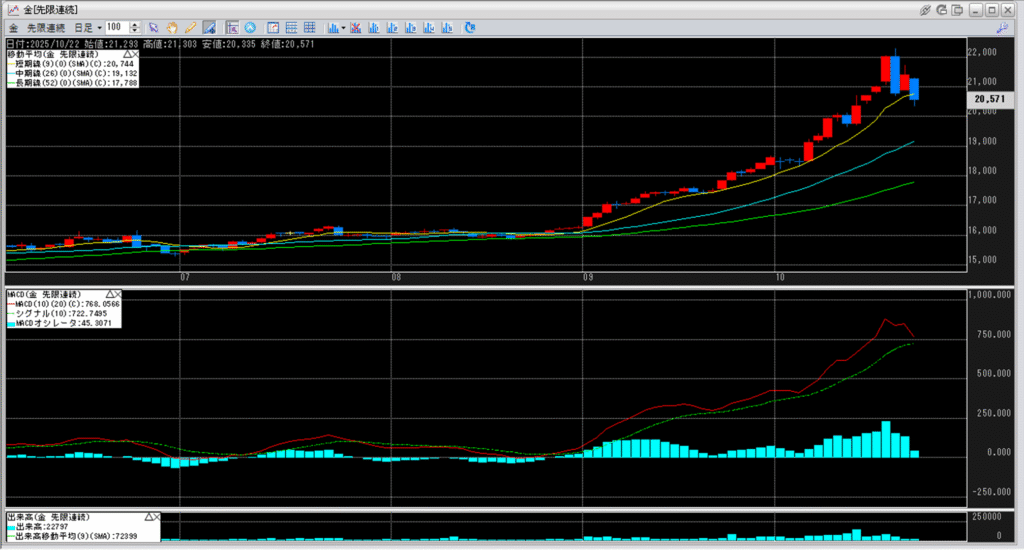The width and height of the screenshot is (1024, 550).
Task: Open the chart settings wrench icon
Action: pos(1001,27)
